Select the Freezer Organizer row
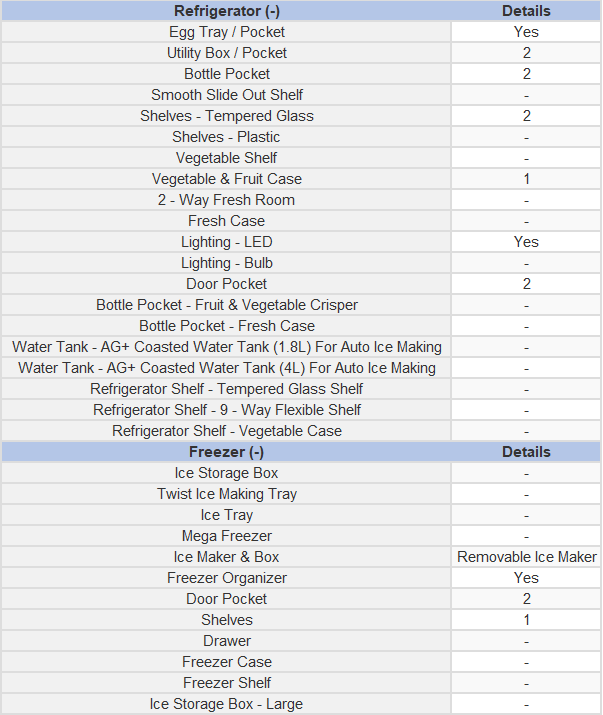The image size is (603, 715). click(301, 578)
